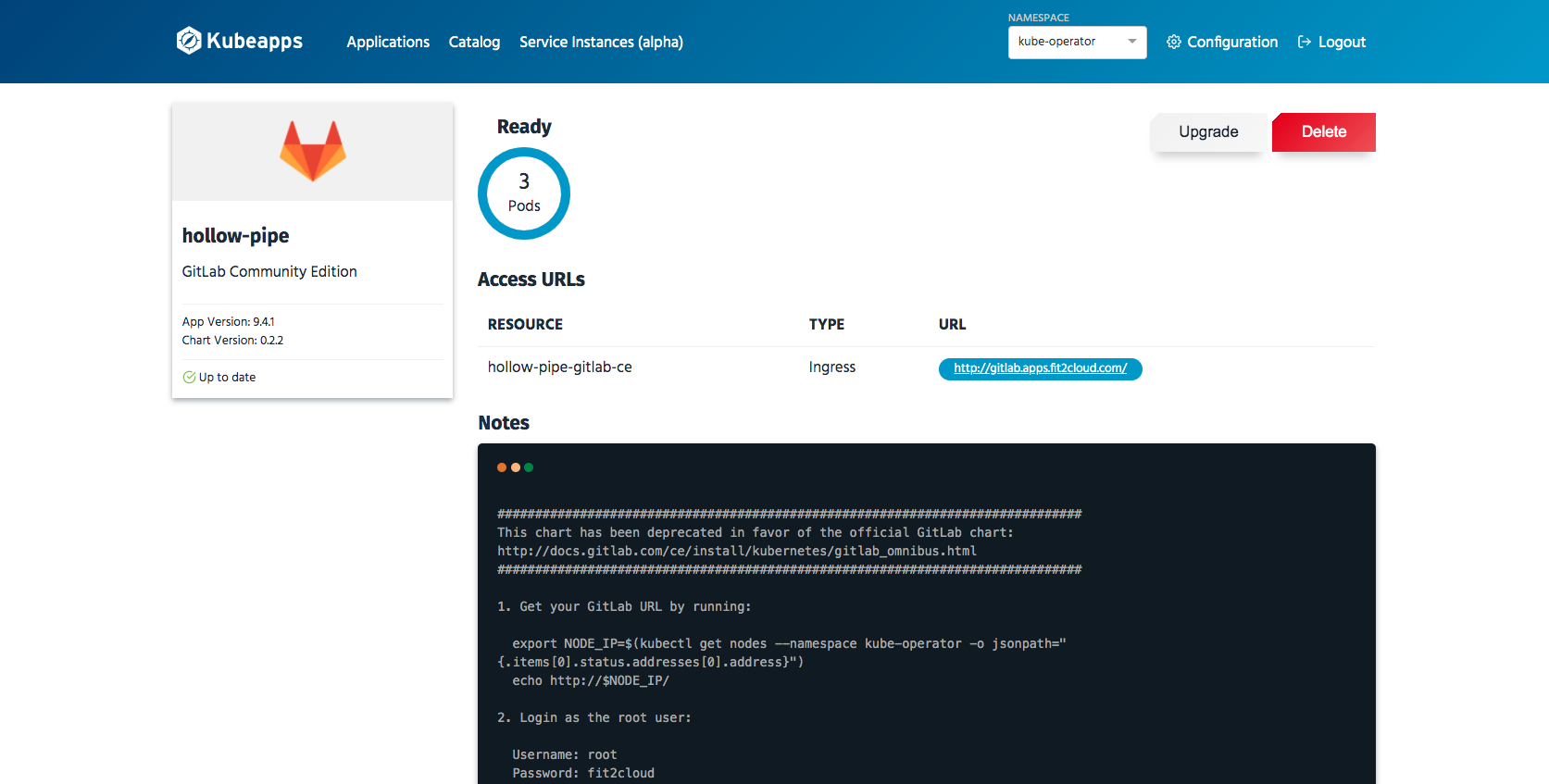Viewport: 1549px width, 784px height.
Task: Click the 'Get your GitLab URL' step line
Action: coord(624,606)
